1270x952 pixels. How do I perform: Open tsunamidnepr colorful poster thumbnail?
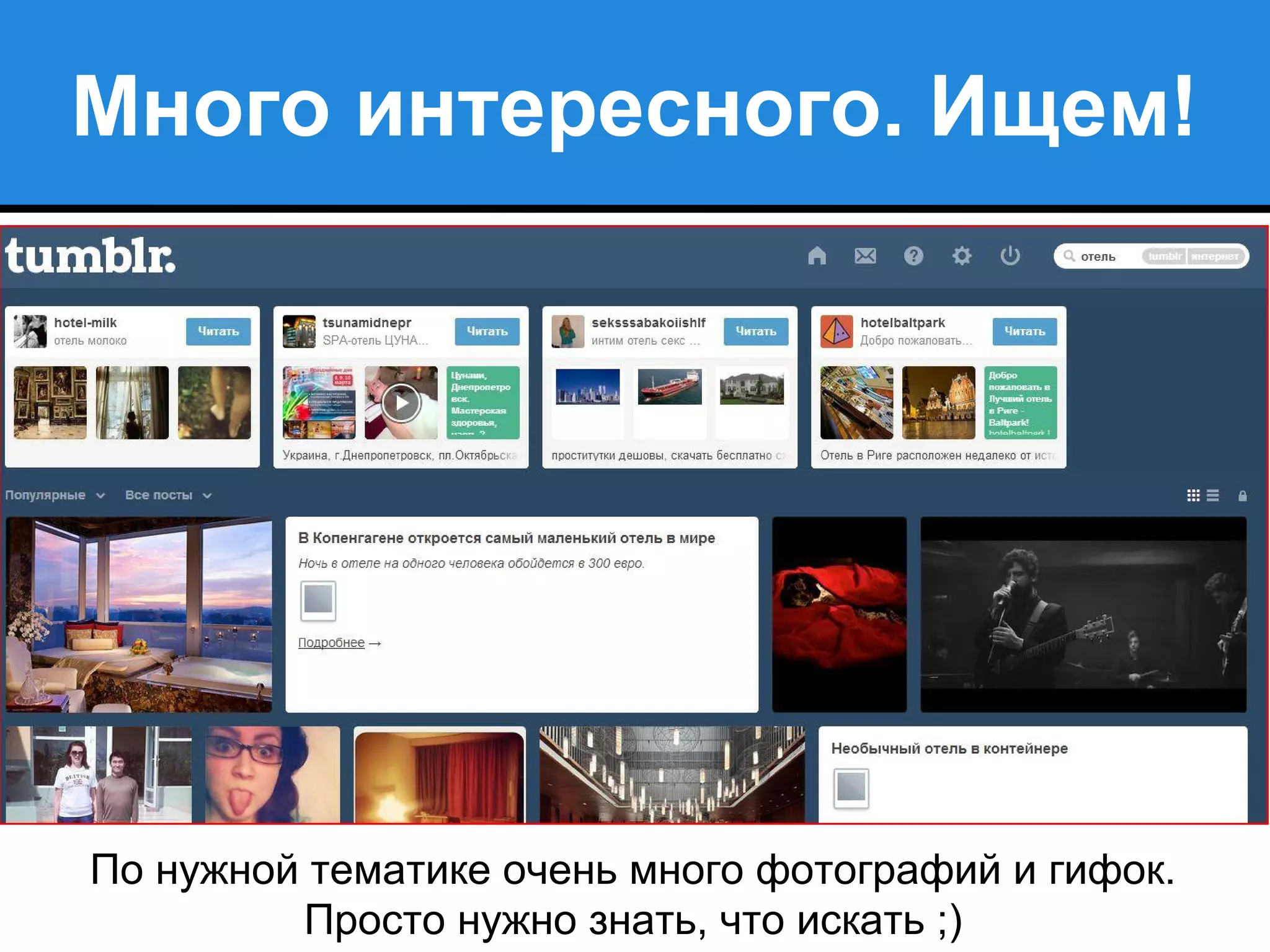(319, 403)
